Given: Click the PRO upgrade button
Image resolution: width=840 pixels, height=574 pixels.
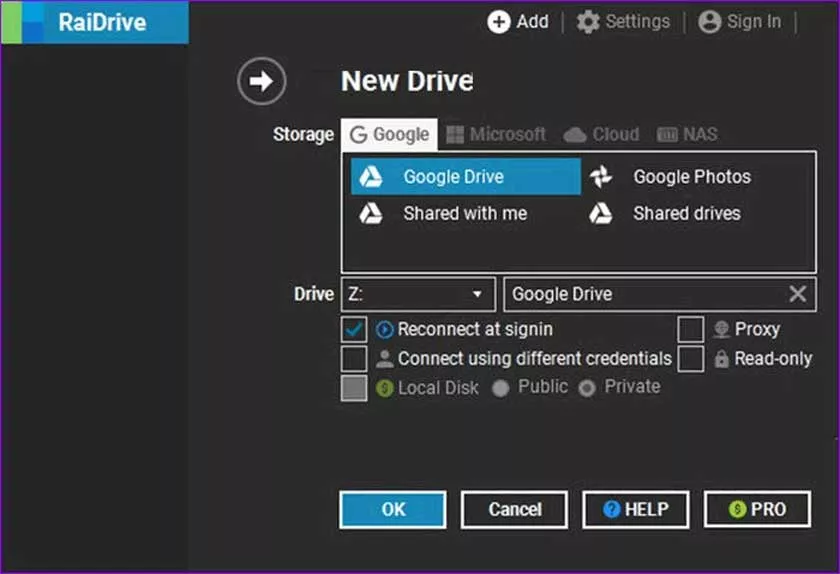Looking at the screenshot, I should pos(758,510).
